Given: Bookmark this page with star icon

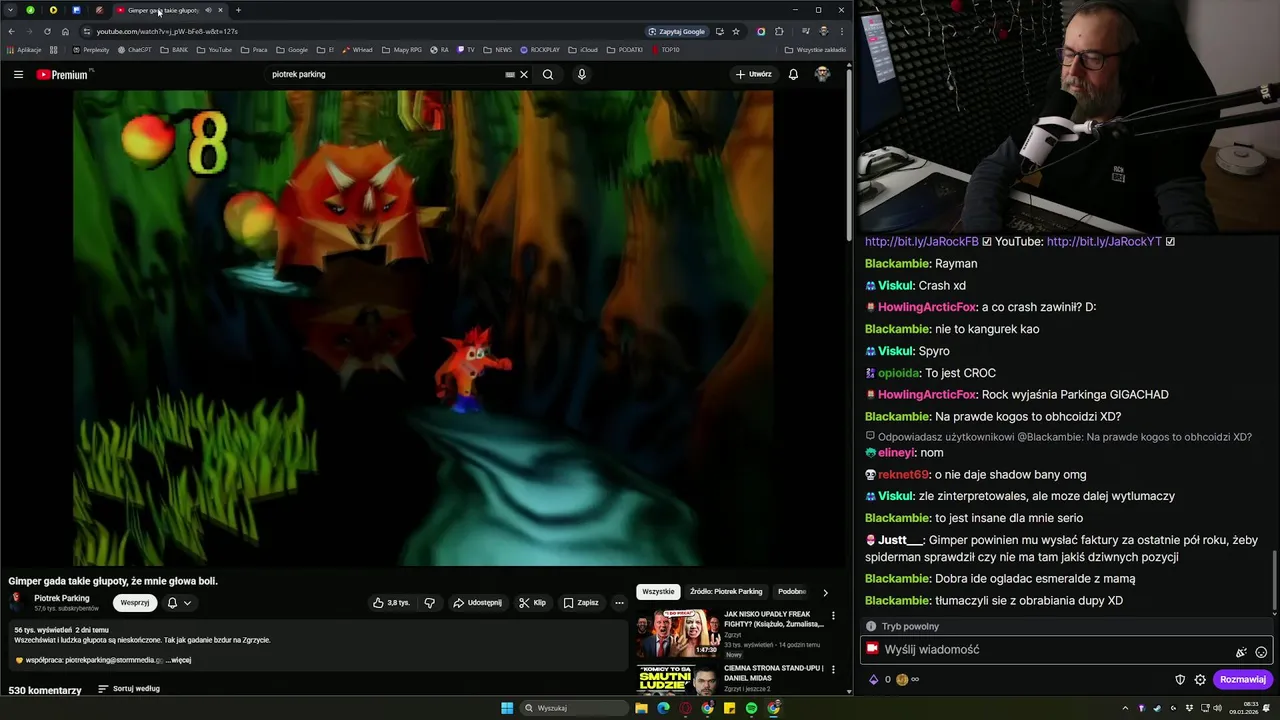Looking at the screenshot, I should point(736,31).
